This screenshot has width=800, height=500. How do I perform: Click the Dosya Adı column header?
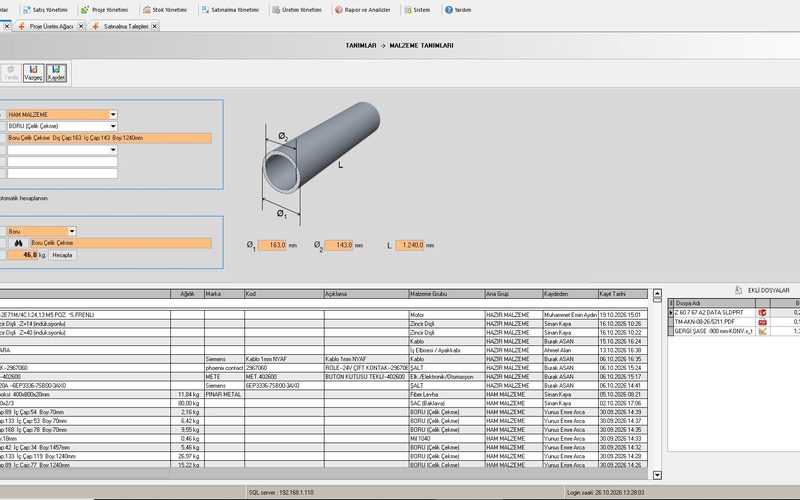click(x=715, y=303)
